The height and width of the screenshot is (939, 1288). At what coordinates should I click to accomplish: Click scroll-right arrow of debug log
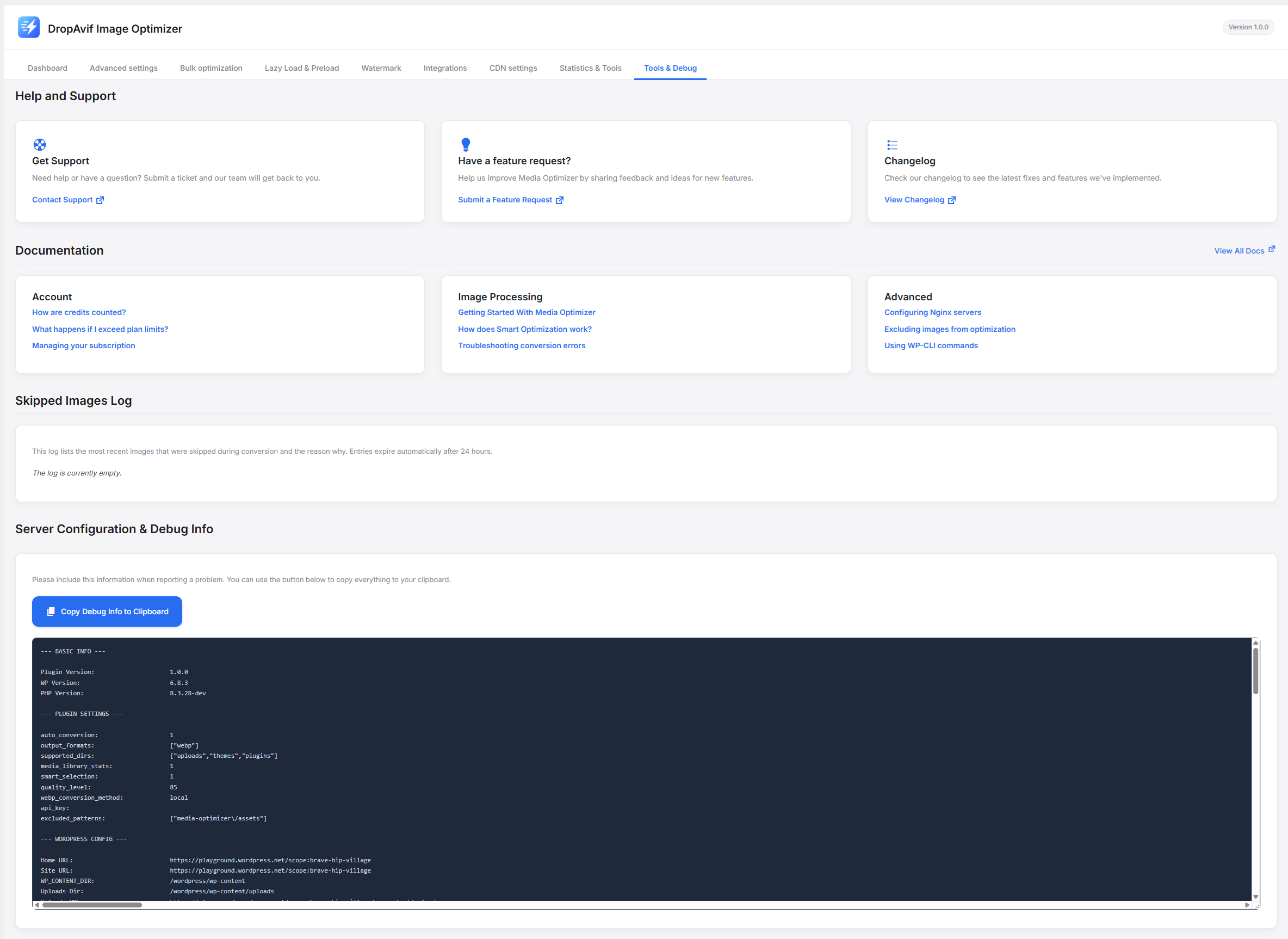click(x=1247, y=905)
